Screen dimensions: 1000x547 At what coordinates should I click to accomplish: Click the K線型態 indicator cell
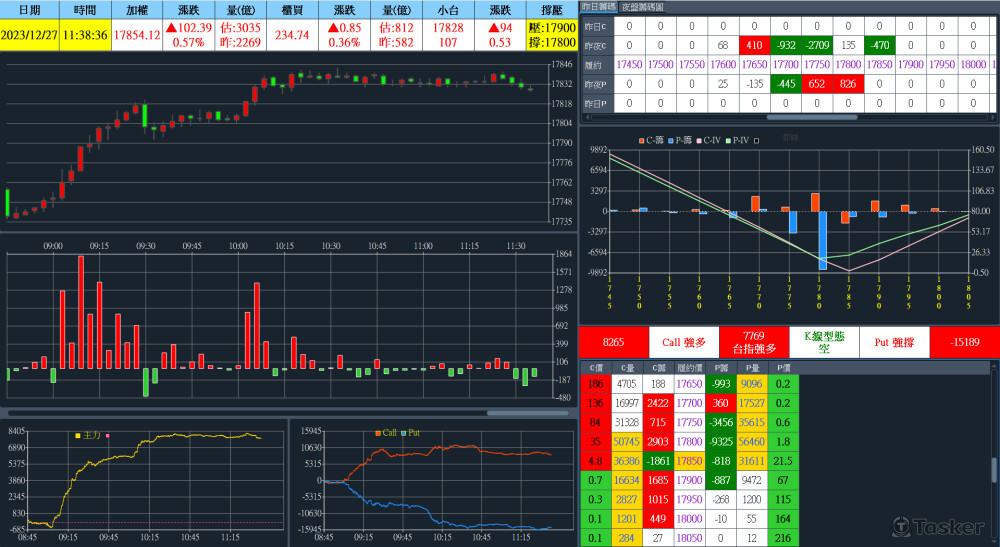824,342
